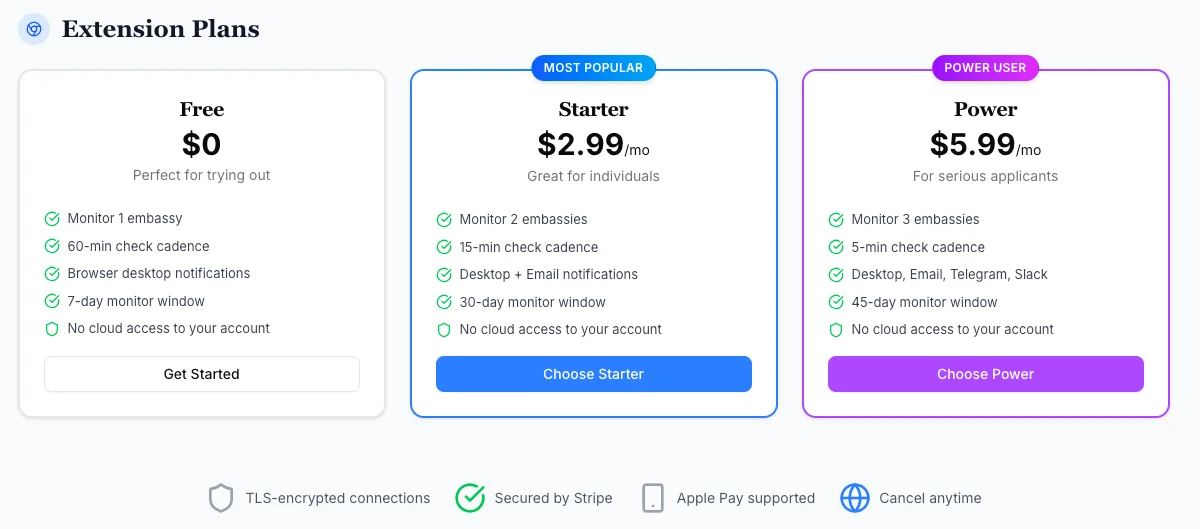Click the checkmark beside Desktop, Email, Telegram, Slack

pyautogui.click(x=836, y=275)
